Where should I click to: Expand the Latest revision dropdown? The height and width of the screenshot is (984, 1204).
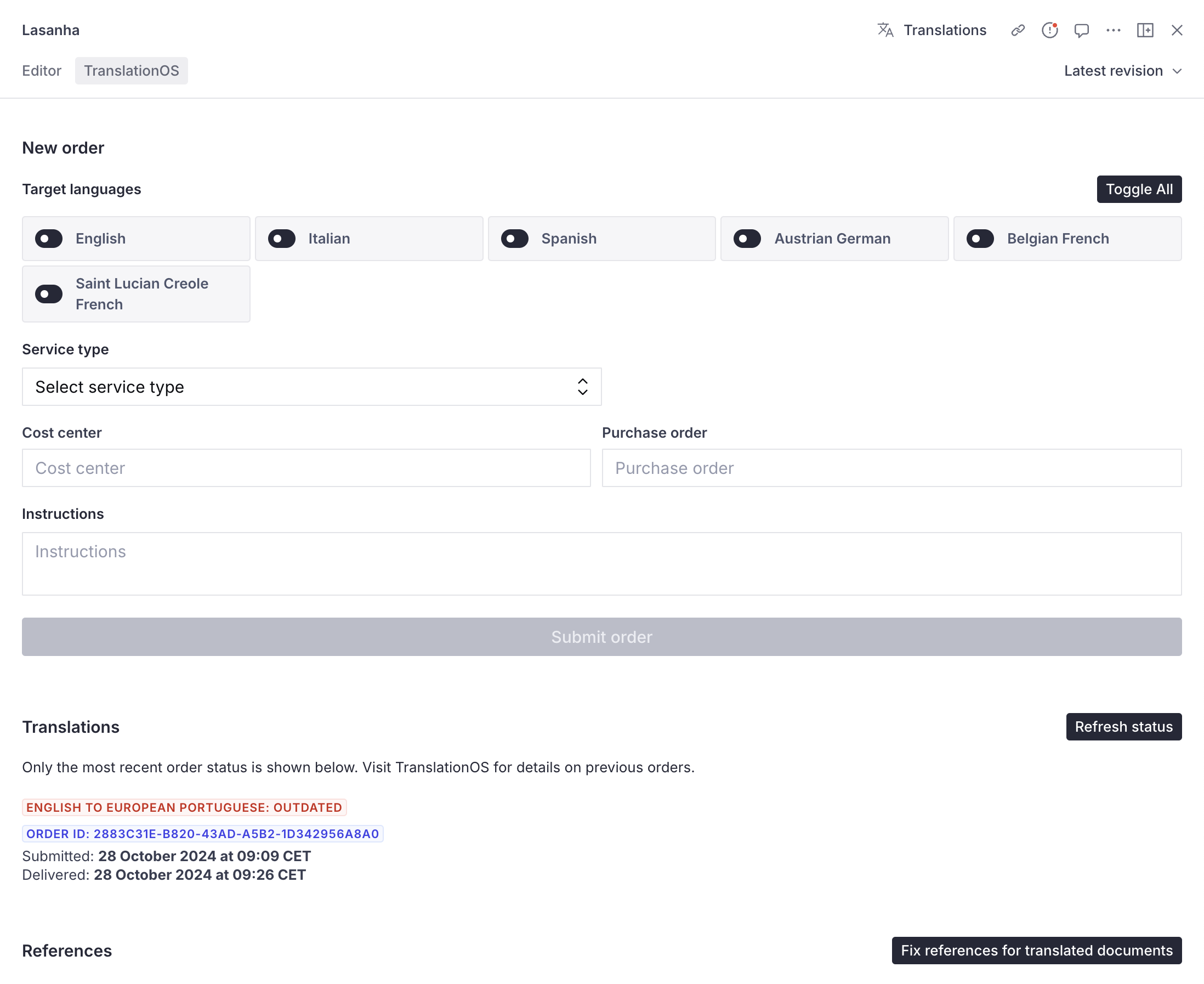point(1122,71)
